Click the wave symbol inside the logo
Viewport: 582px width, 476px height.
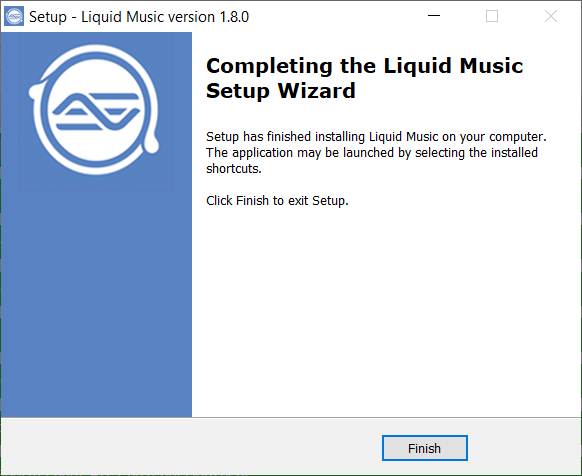[97, 111]
